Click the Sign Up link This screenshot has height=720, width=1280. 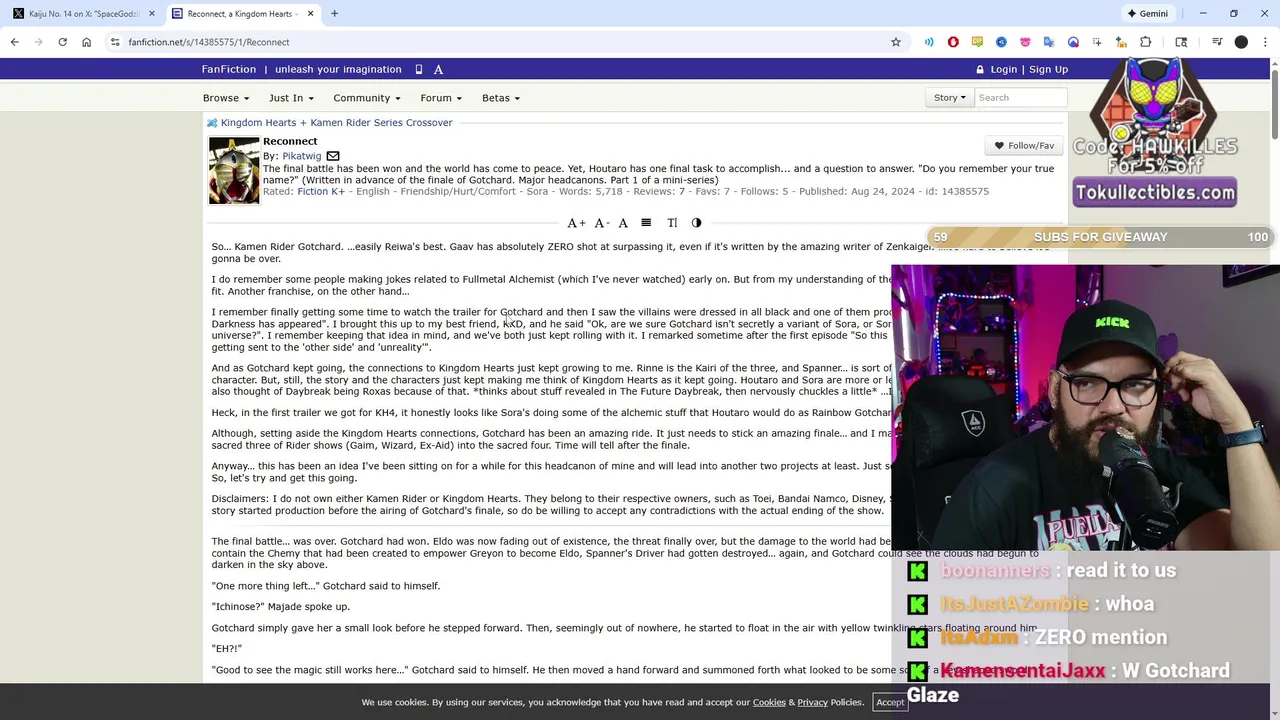click(1048, 69)
